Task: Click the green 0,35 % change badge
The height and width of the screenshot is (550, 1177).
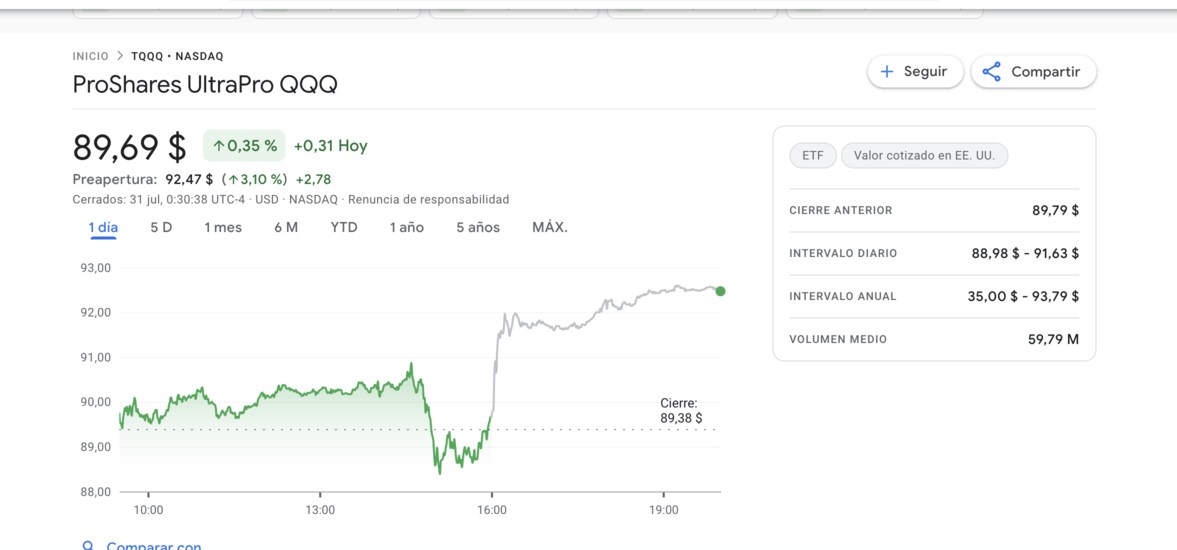Action: click(x=244, y=146)
